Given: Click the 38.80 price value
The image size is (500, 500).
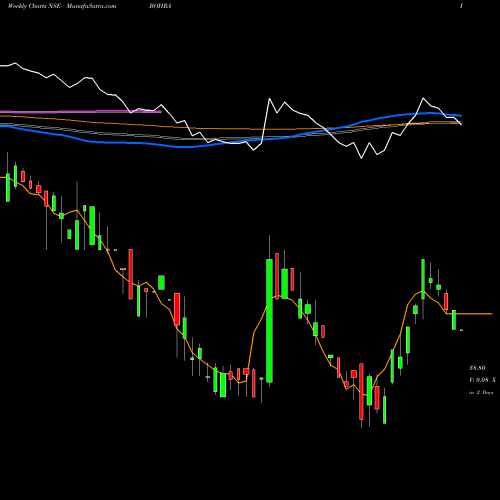Looking at the screenshot, I should click(477, 368).
